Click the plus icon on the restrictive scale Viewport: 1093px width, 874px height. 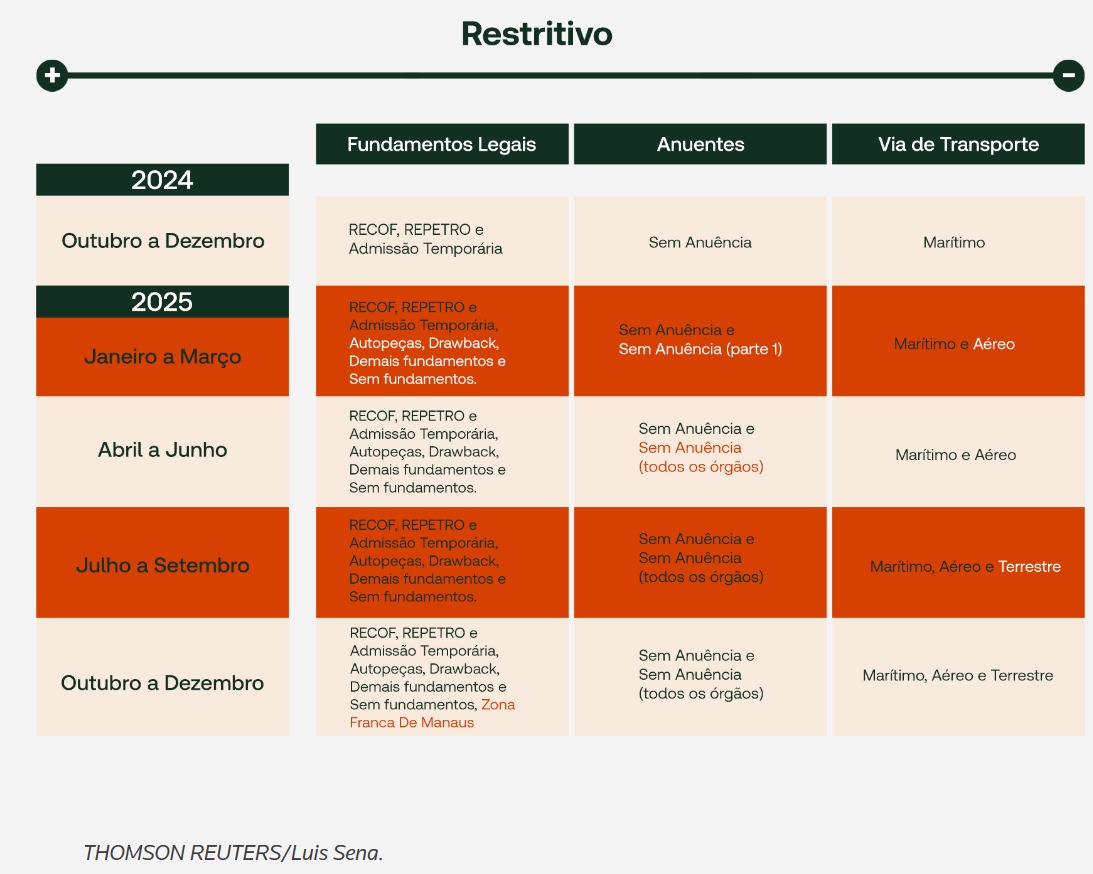click(52, 75)
